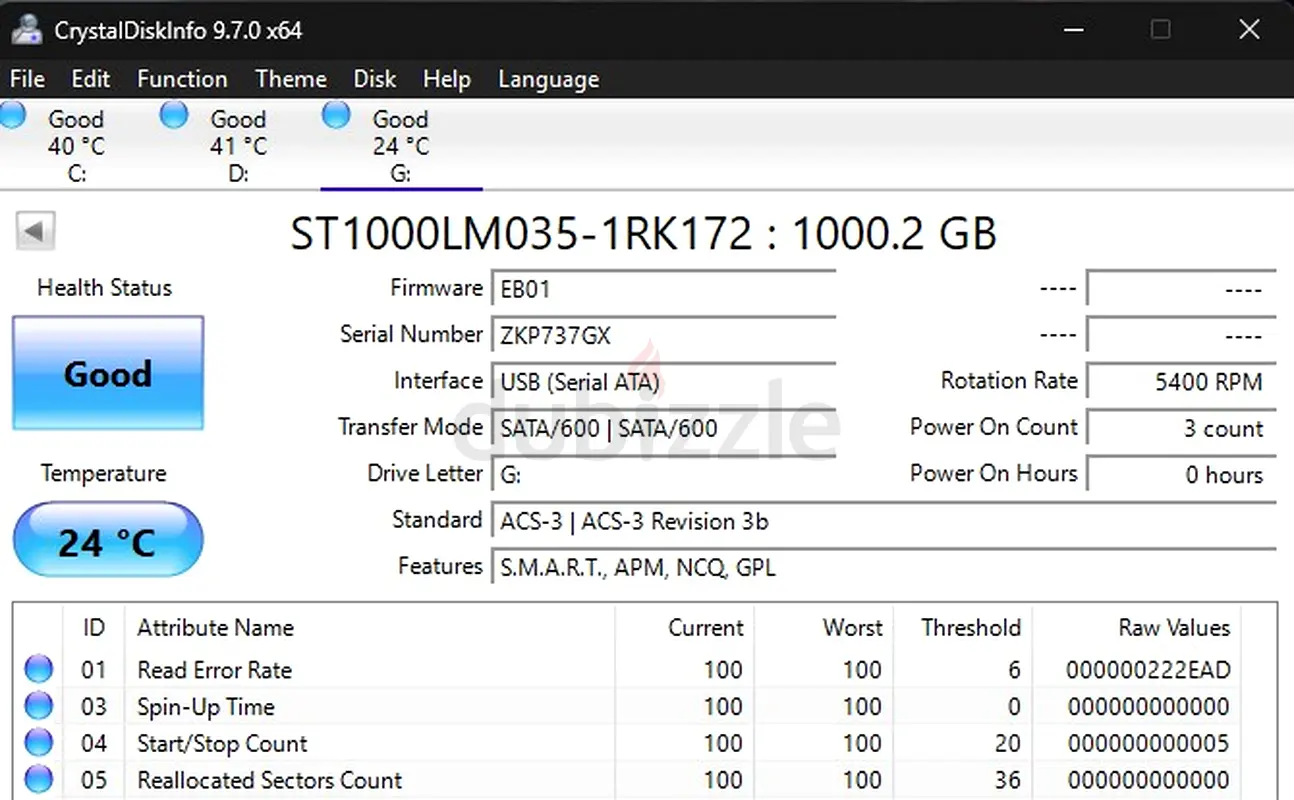
Task: Click status orb for Reallocated Sectors Count
Action: [38, 779]
